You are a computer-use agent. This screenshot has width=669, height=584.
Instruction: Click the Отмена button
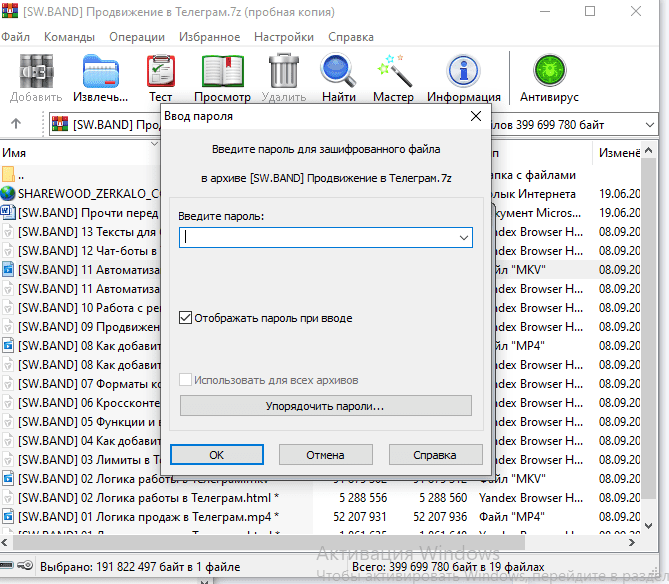[325, 454]
